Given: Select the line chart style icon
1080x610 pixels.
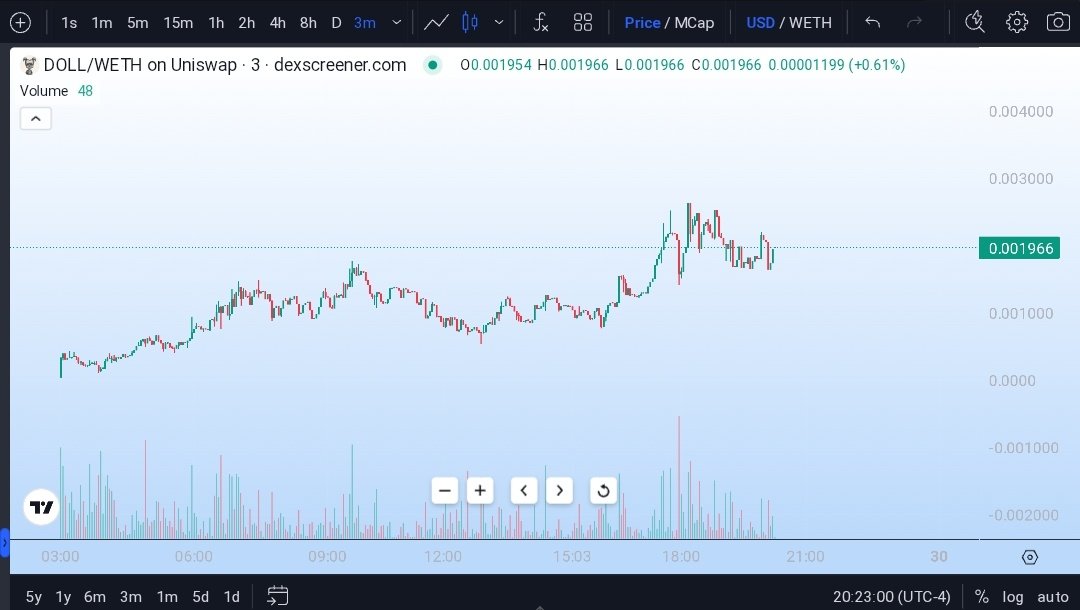Looking at the screenshot, I should 436,23.
